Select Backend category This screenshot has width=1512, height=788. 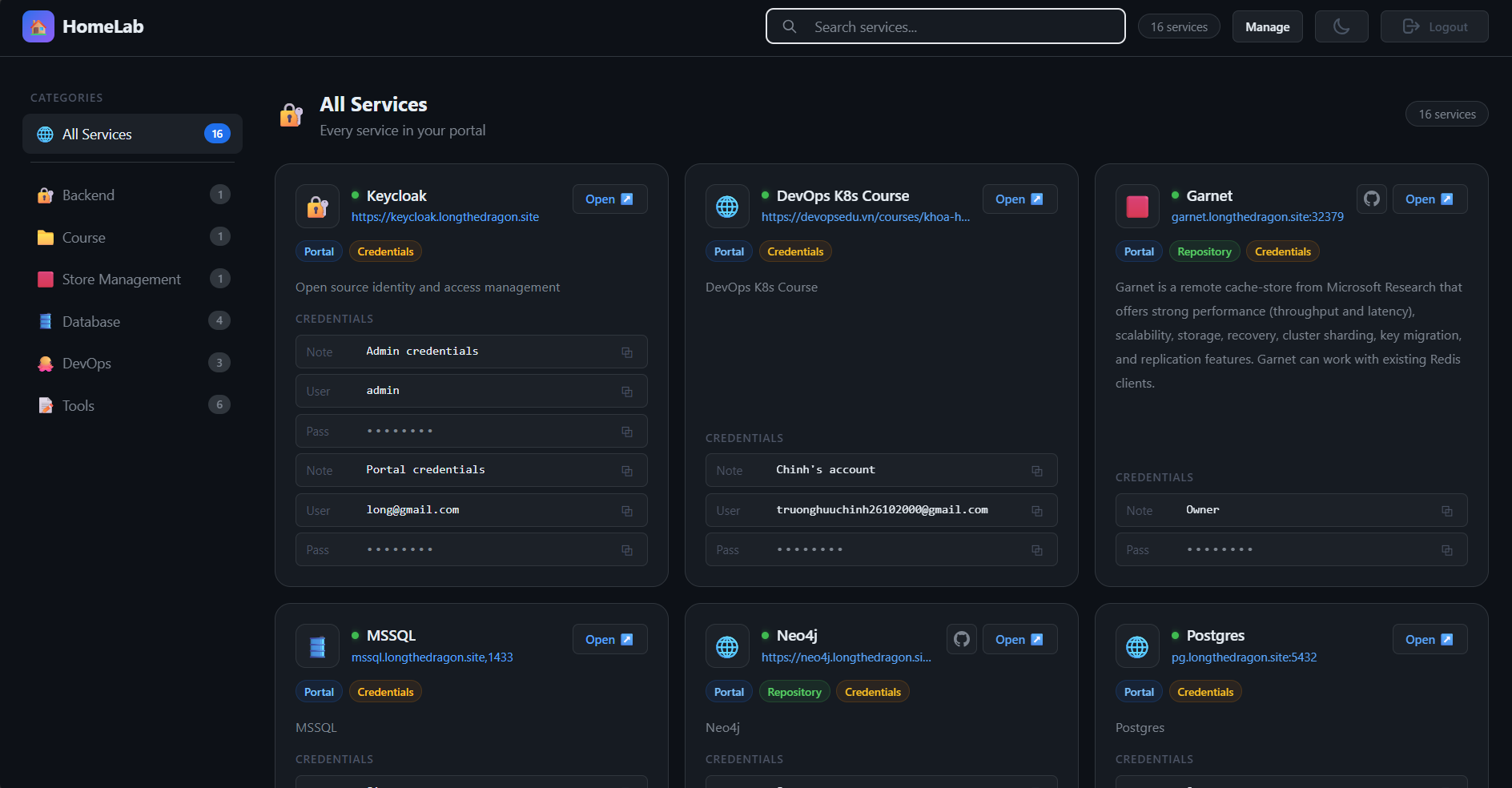point(132,195)
